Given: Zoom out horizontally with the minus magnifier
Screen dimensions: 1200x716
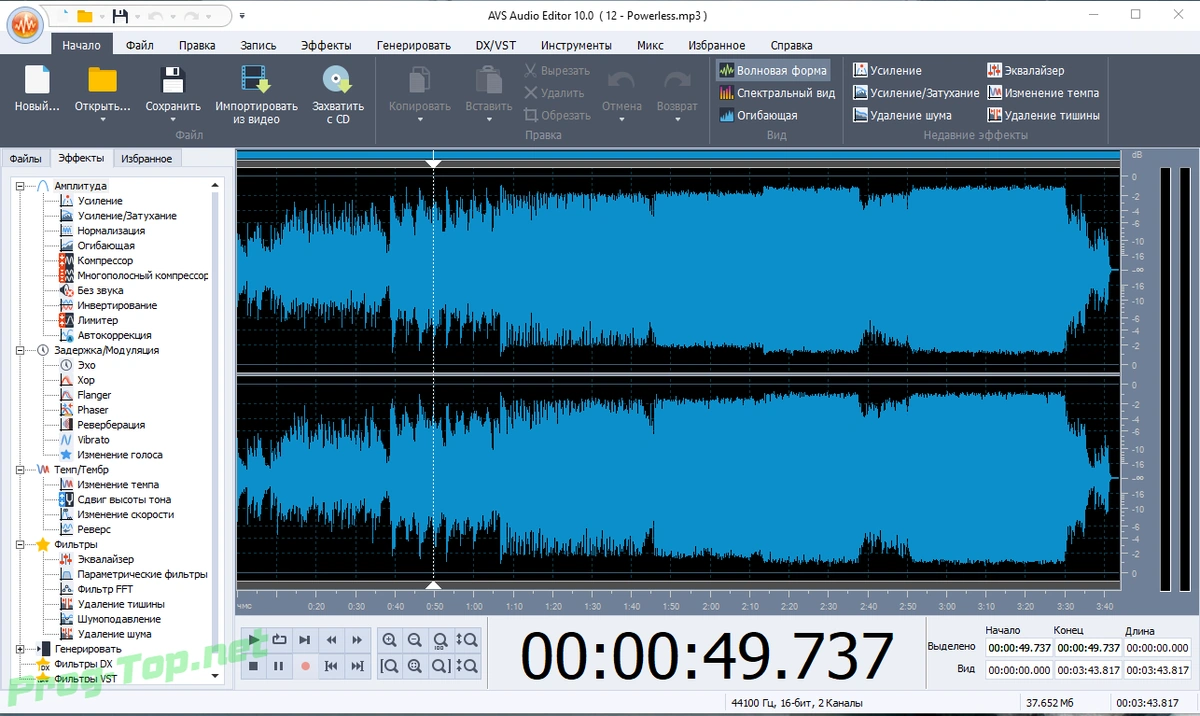Looking at the screenshot, I should click(x=414, y=640).
